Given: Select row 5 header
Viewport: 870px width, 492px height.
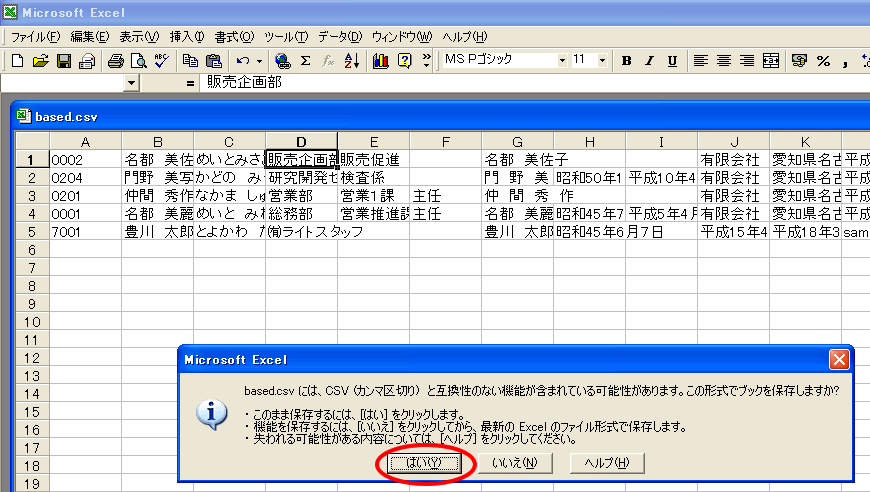Looking at the screenshot, I should pyautogui.click(x=32, y=232).
